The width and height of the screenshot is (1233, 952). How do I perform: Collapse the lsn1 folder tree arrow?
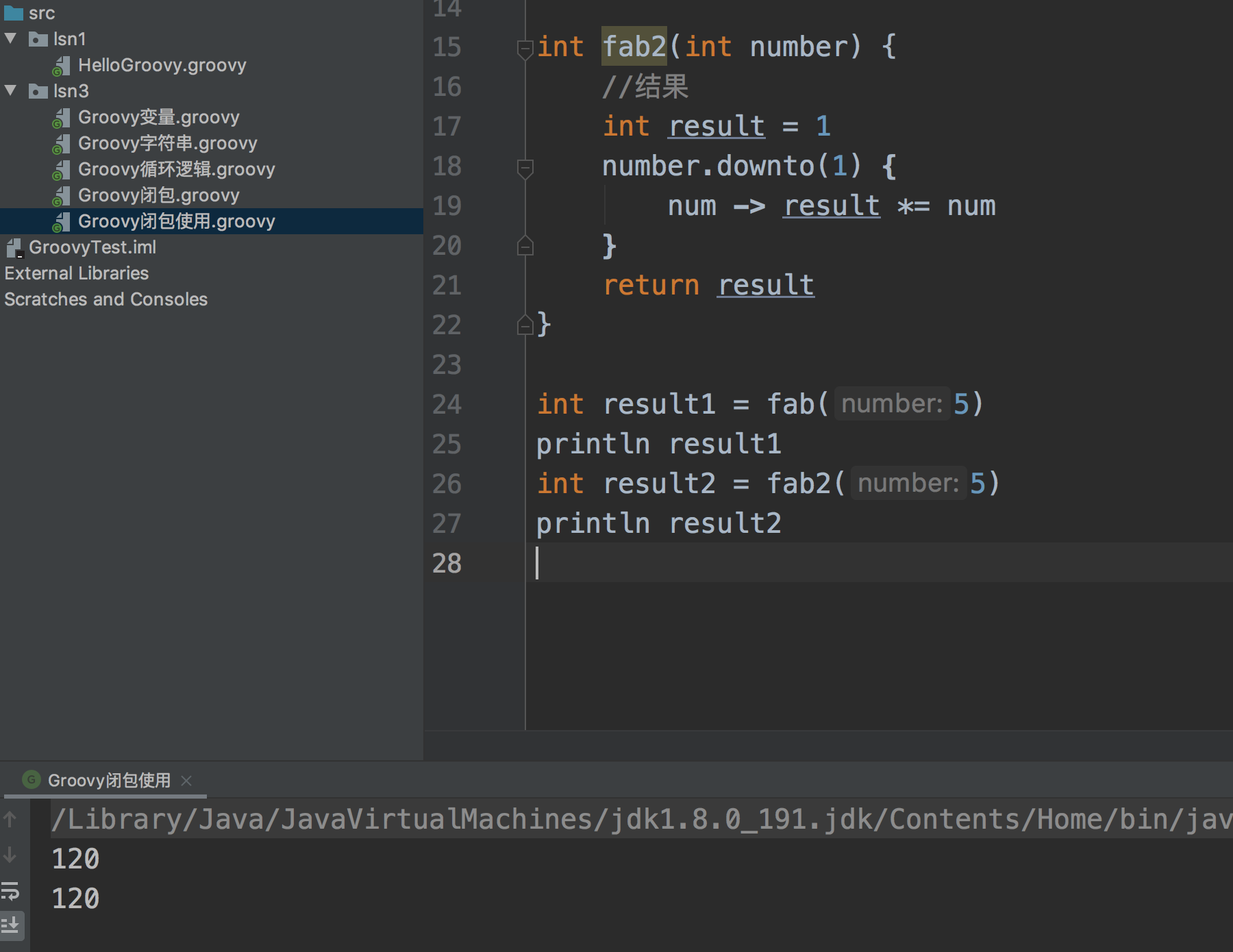tap(11, 38)
